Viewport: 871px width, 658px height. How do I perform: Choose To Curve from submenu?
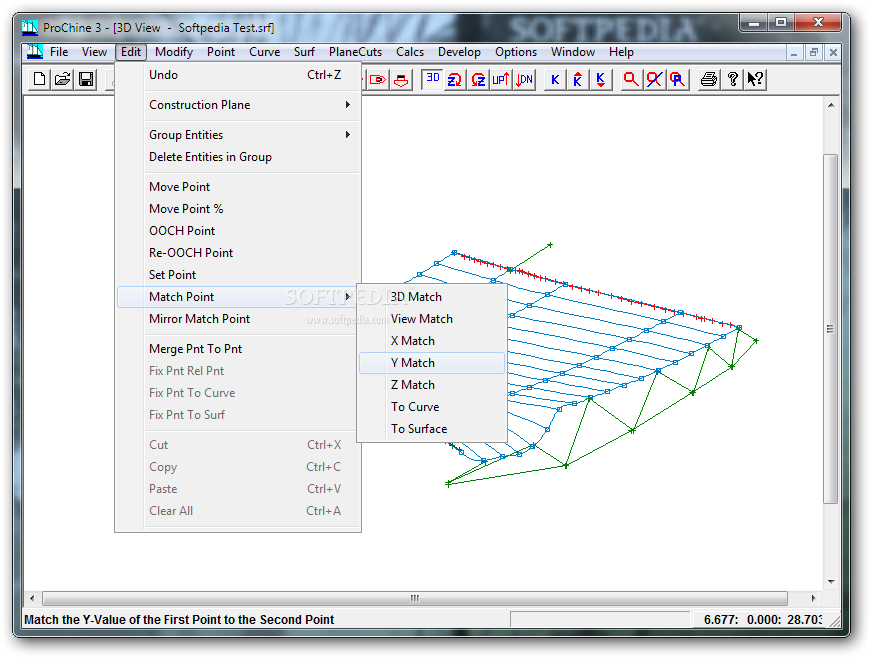(432, 407)
